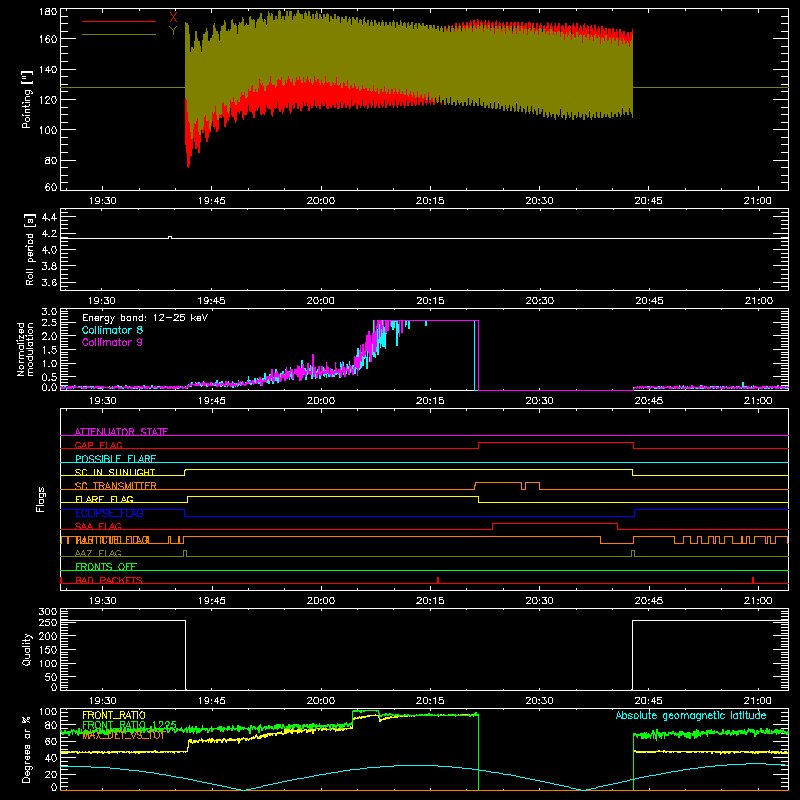This screenshot has height=800, width=800.
Task: Click the 20:45 tick label under Flags panel
Action: [648, 601]
